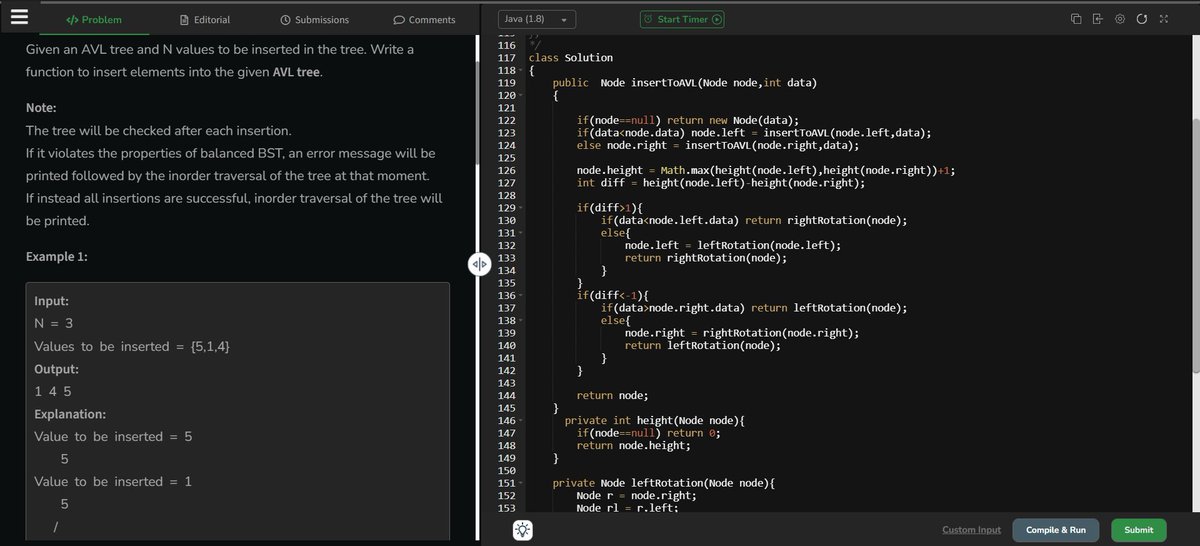Click the Custom Input link
Viewport: 1200px width, 546px height.
pyautogui.click(x=971, y=530)
